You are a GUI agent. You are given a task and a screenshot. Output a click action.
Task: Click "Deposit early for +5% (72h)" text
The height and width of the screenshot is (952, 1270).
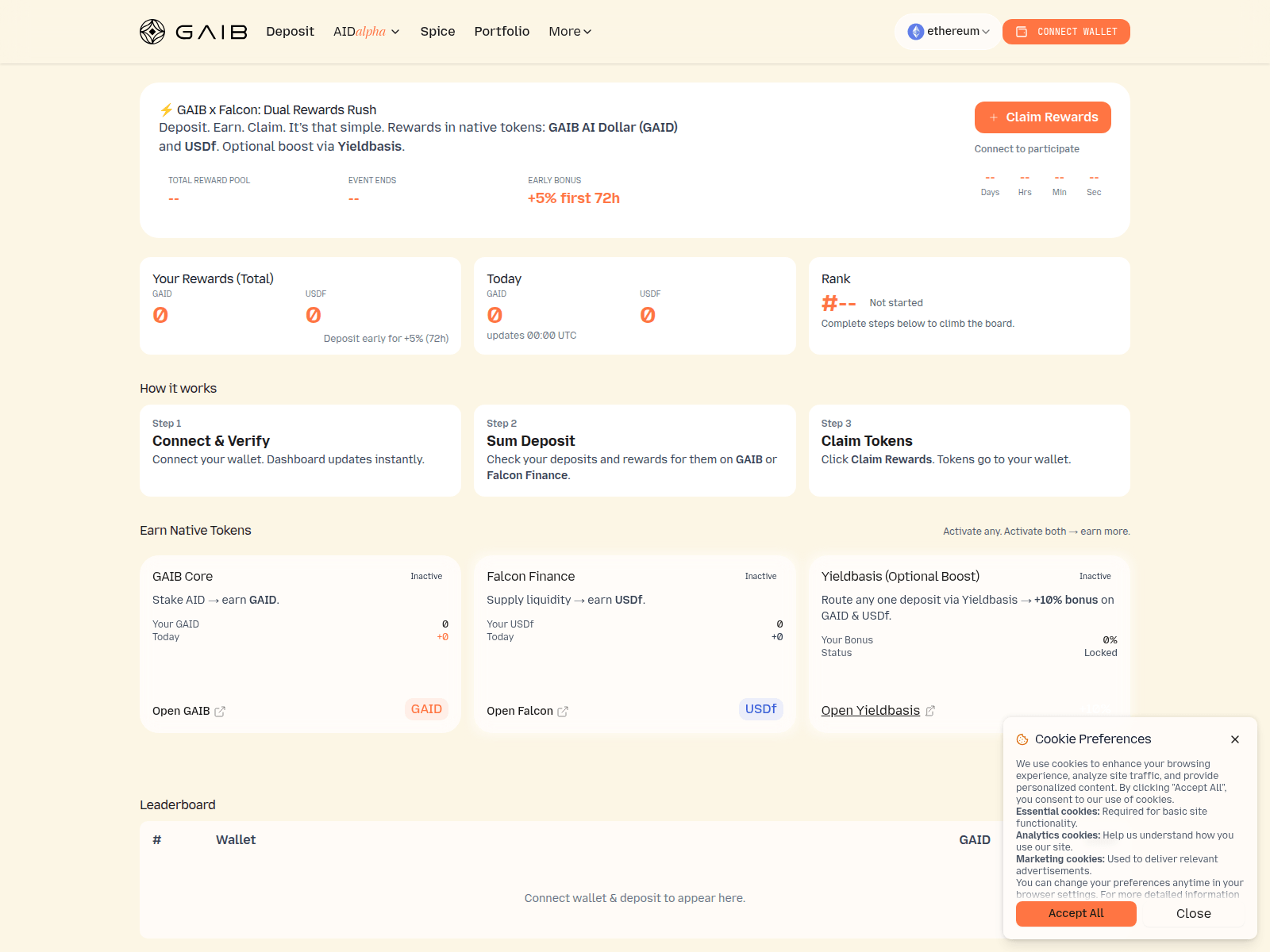(386, 339)
